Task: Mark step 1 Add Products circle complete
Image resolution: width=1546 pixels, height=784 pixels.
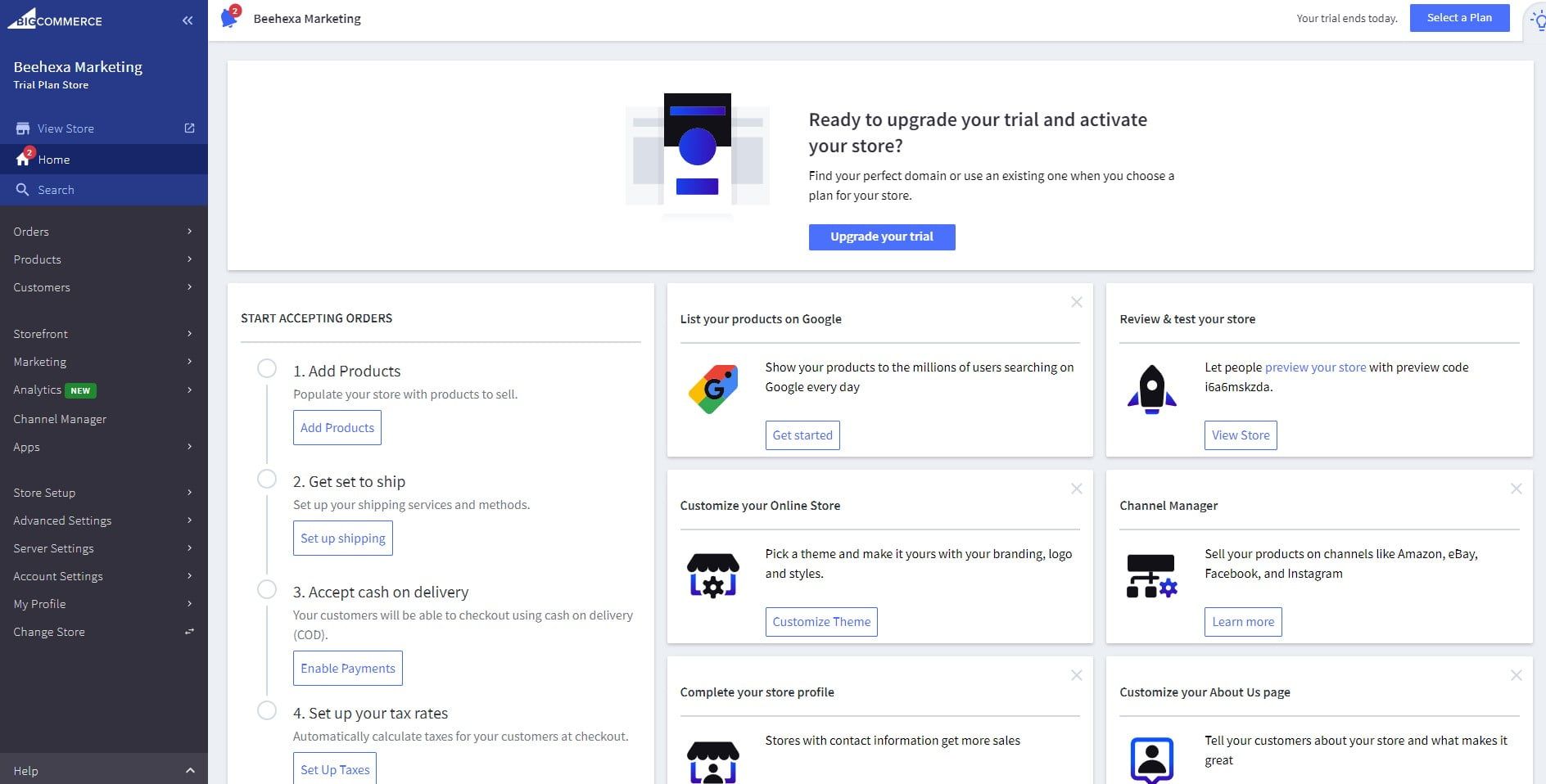Action: pyautogui.click(x=266, y=368)
